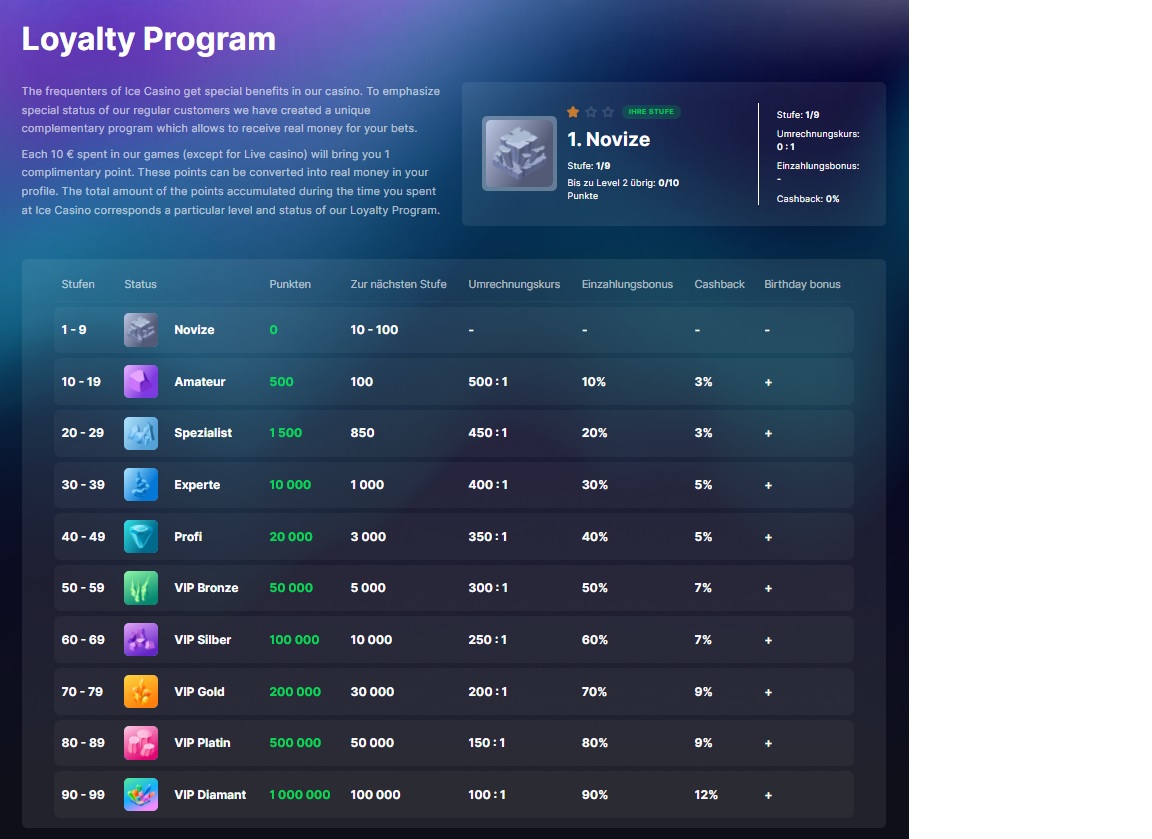This screenshot has width=1152, height=839.
Task: Click the VIP Silber purple crystals icon
Action: (140, 640)
